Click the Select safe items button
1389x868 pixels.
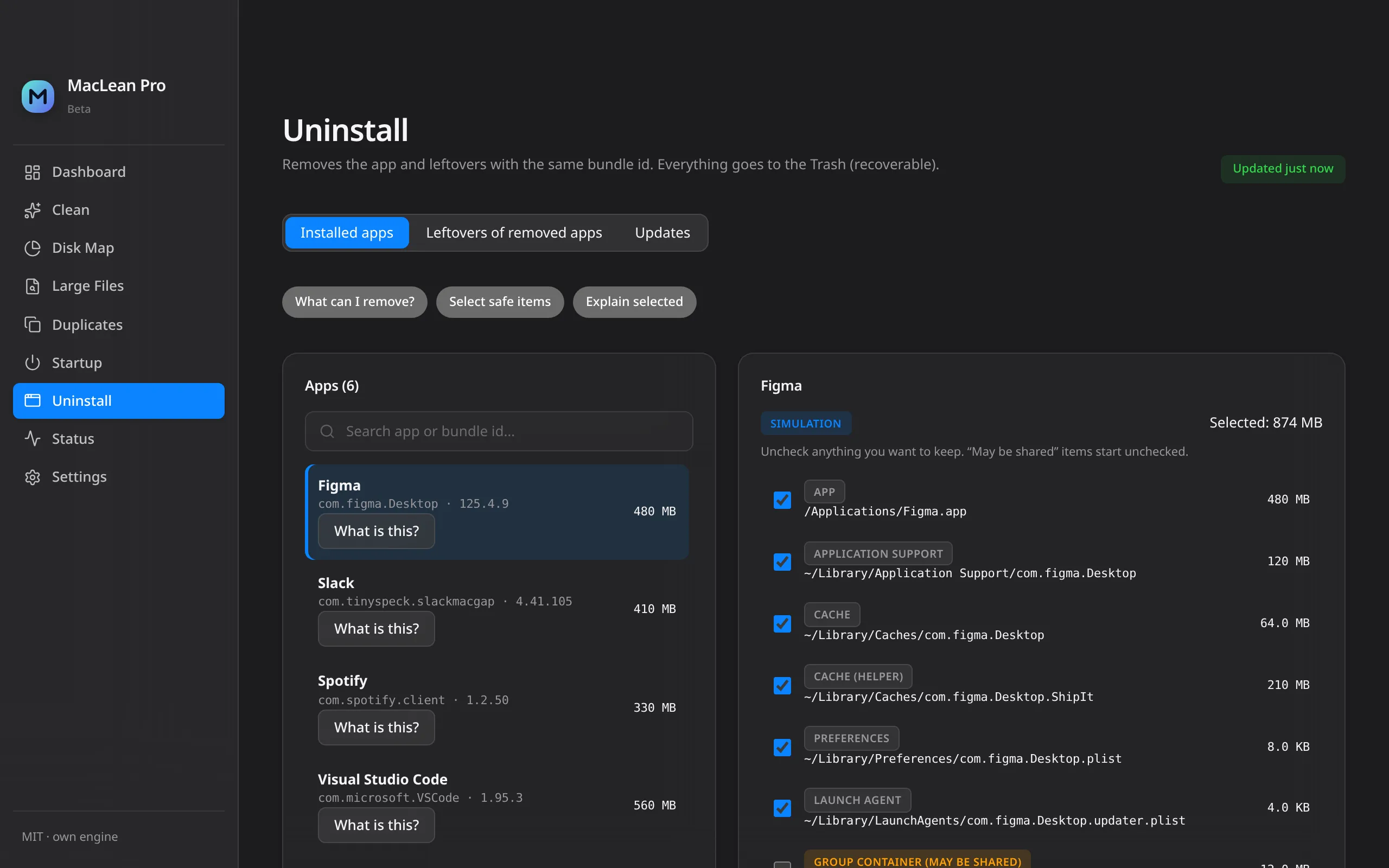tap(500, 302)
